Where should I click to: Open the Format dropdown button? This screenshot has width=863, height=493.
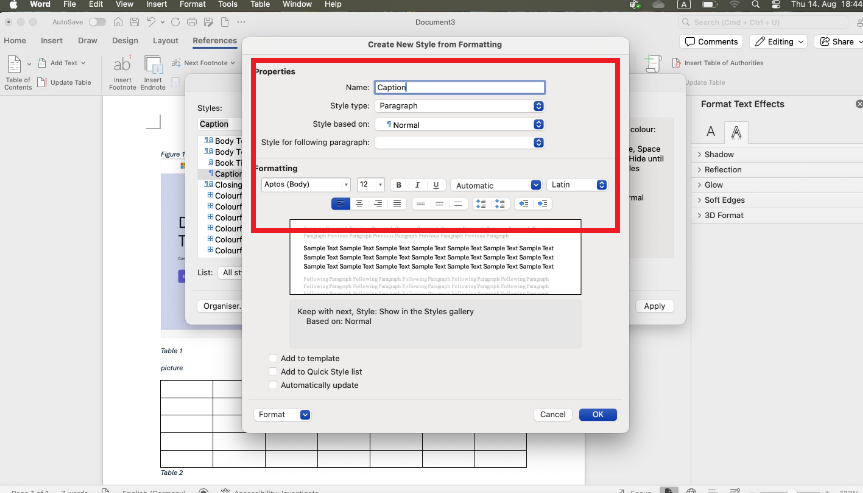pyautogui.click(x=282, y=414)
